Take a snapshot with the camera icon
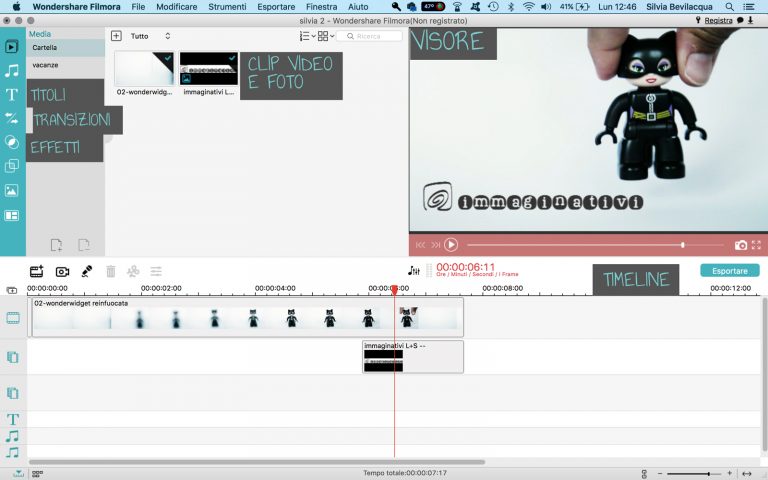This screenshot has height=480, width=768. pos(741,245)
